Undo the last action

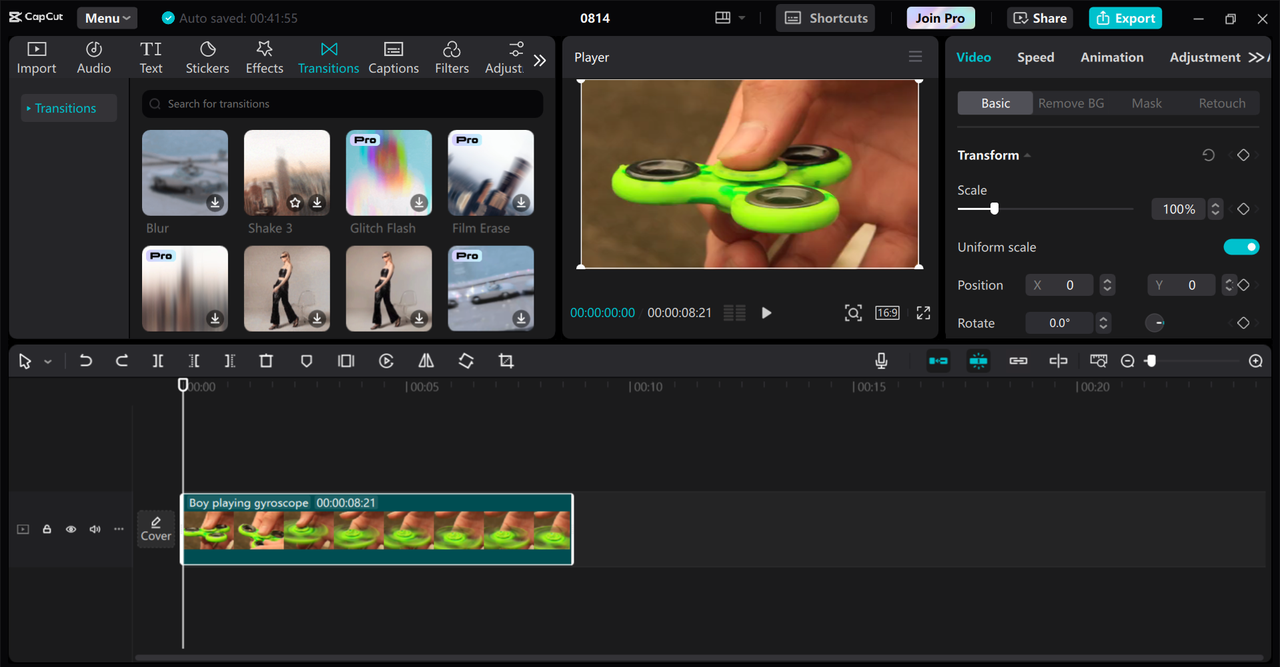click(86, 361)
